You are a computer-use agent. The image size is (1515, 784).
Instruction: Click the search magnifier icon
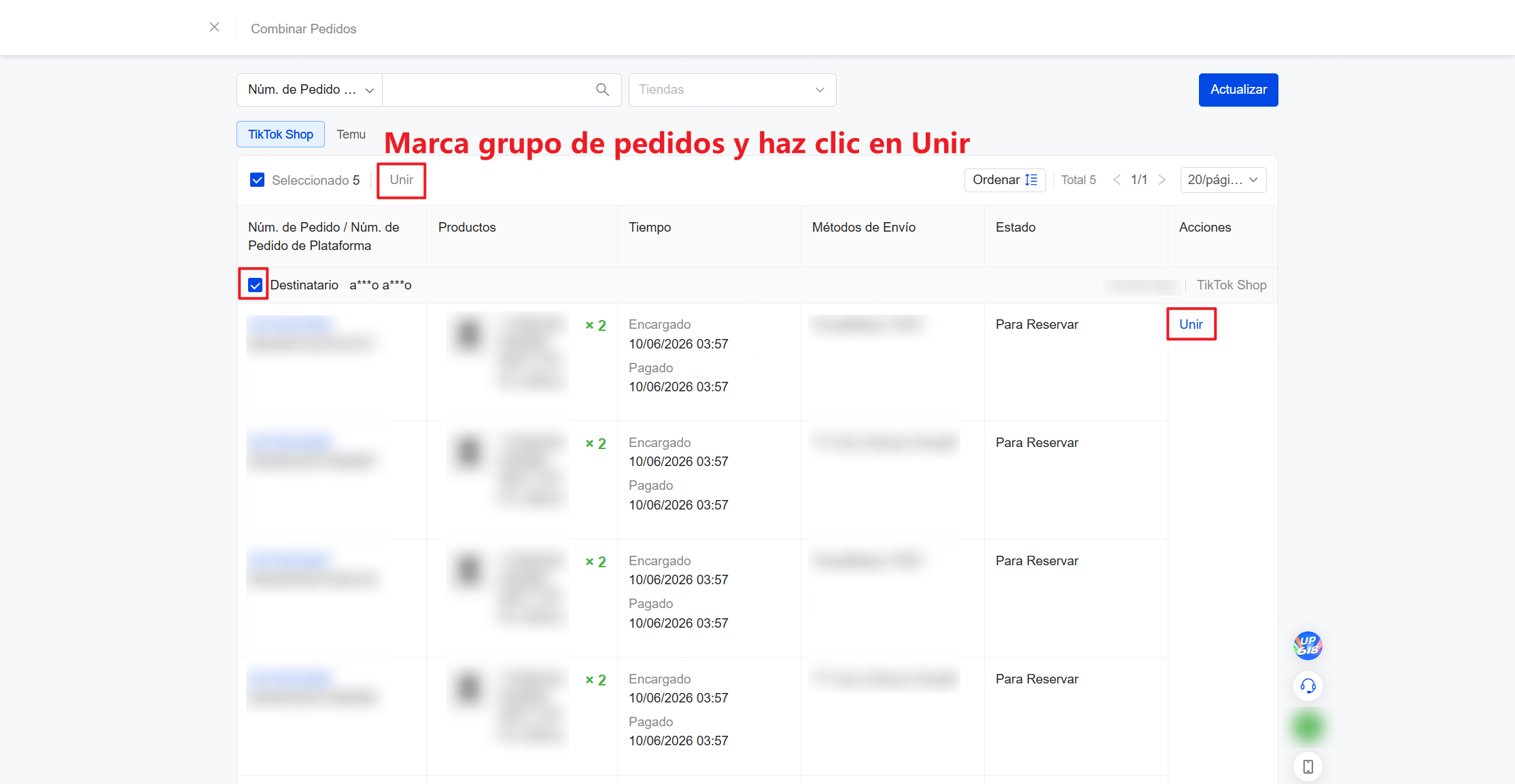(602, 90)
